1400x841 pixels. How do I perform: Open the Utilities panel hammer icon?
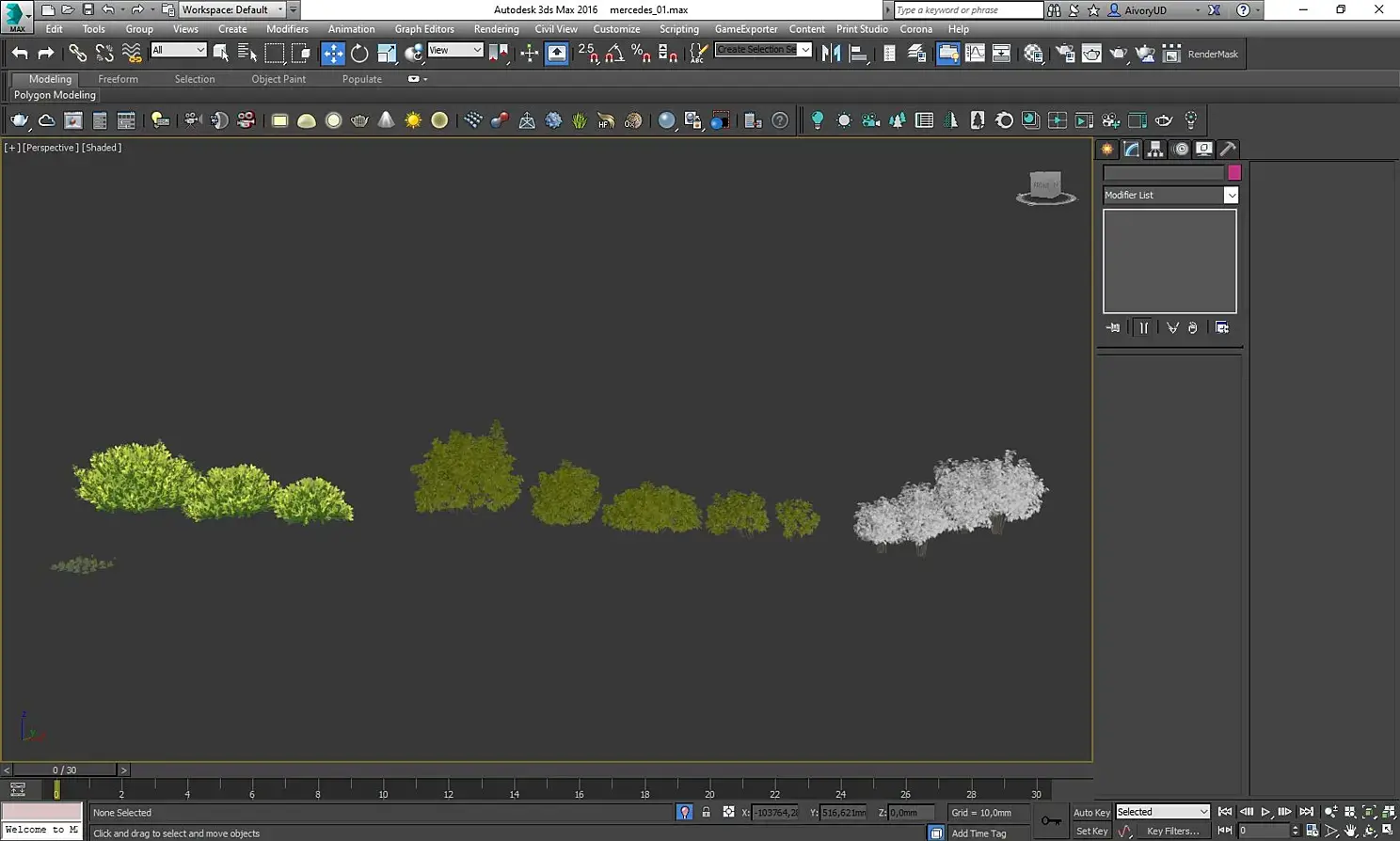point(1228,150)
